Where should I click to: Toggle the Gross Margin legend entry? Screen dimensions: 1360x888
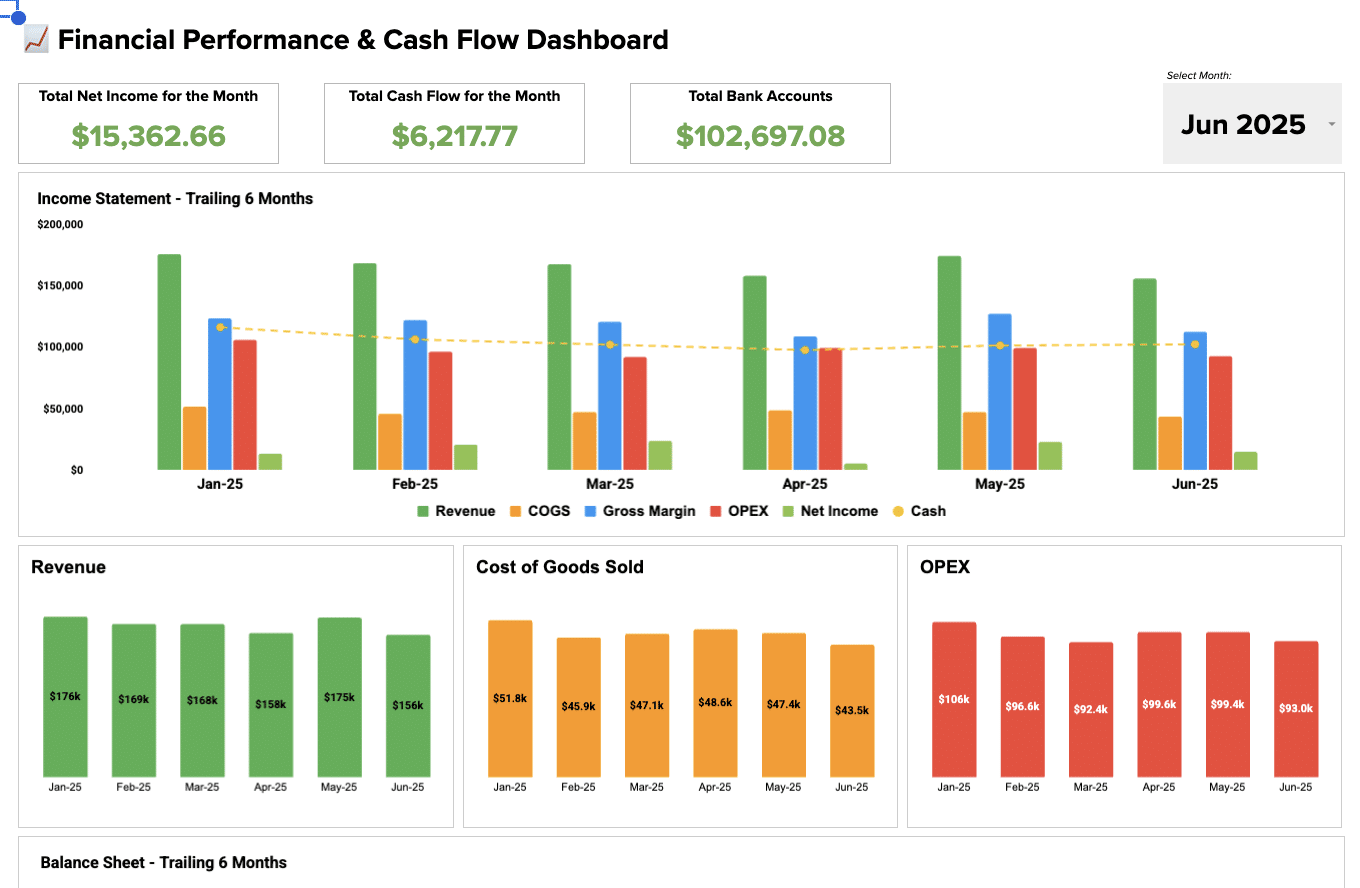[x=640, y=510]
